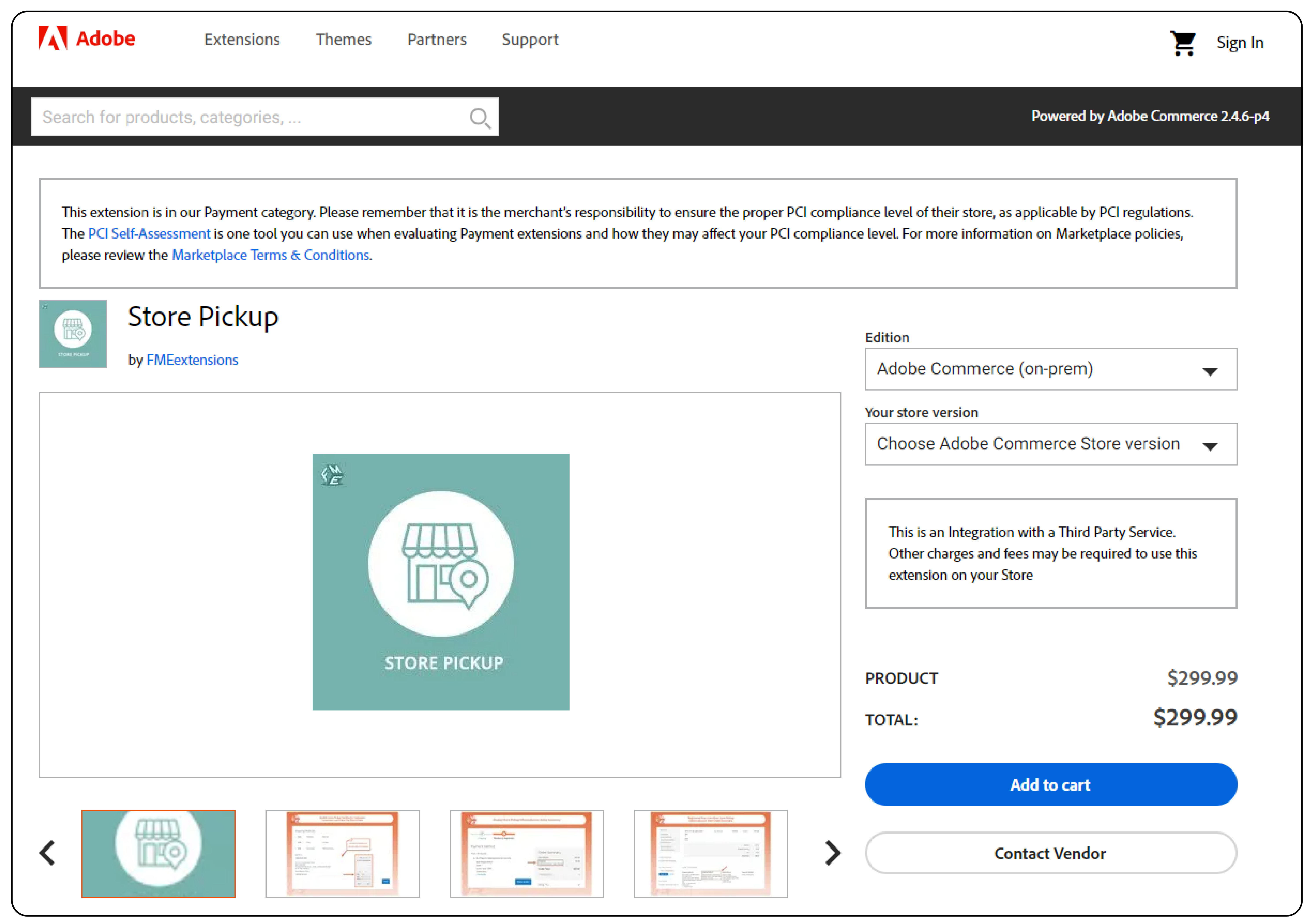
Task: Click the Adobe logo in header
Action: tap(87, 38)
